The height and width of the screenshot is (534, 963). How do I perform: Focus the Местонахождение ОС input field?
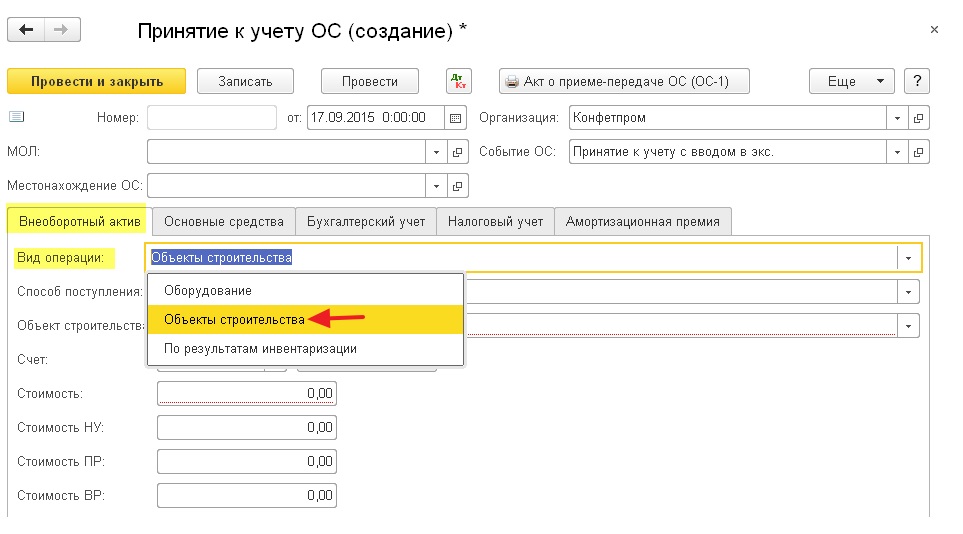286,186
